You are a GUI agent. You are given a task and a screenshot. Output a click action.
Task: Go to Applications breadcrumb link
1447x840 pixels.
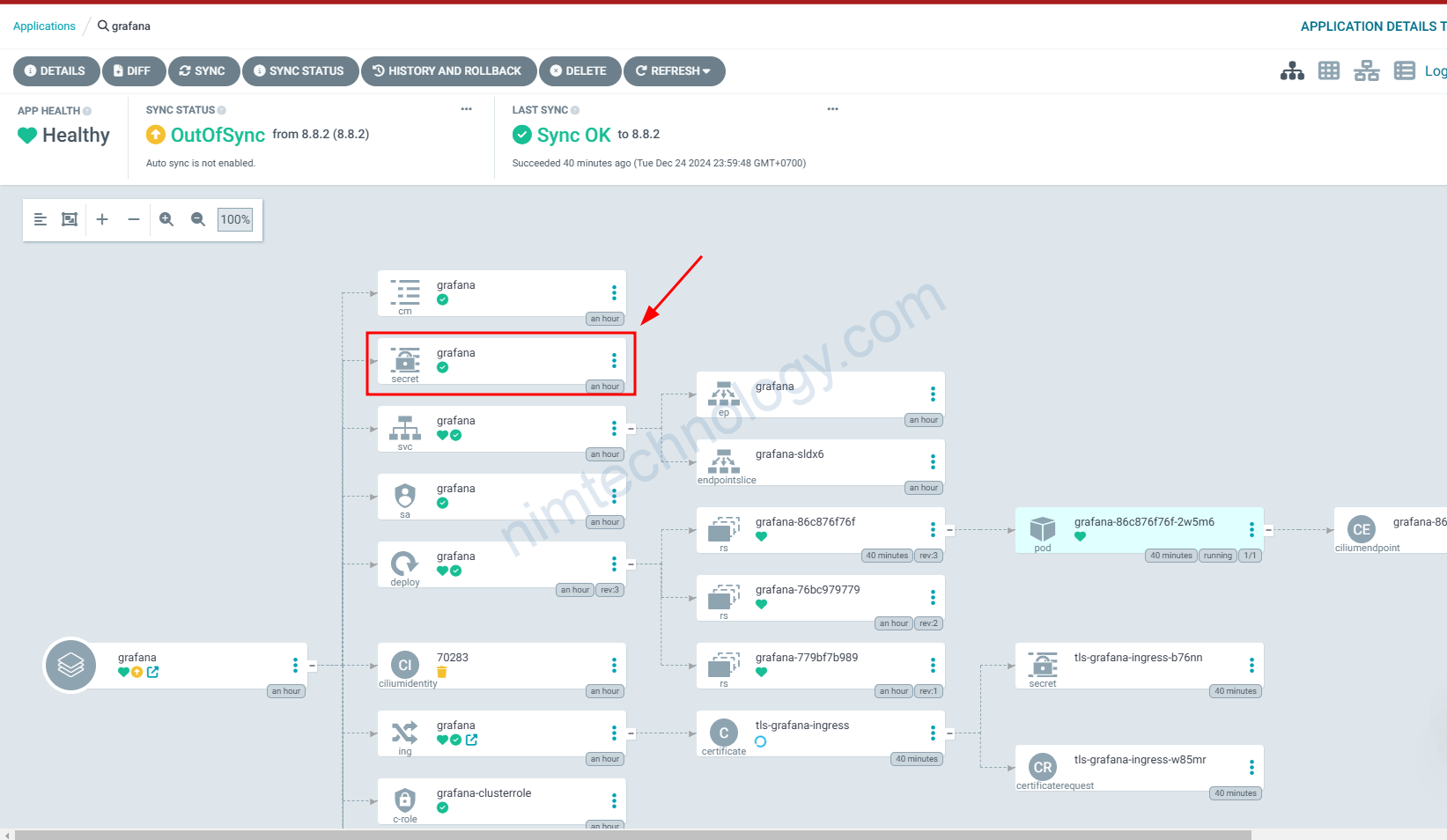click(x=44, y=26)
